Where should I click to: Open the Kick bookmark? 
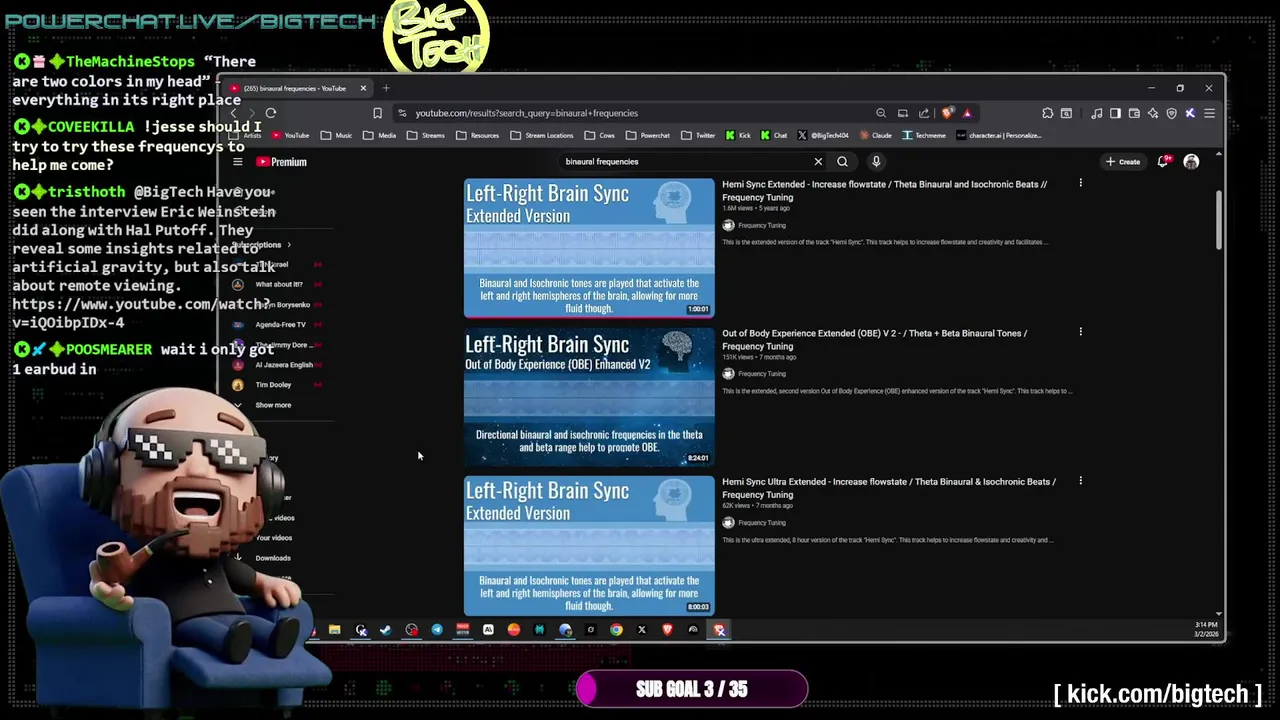click(738, 135)
